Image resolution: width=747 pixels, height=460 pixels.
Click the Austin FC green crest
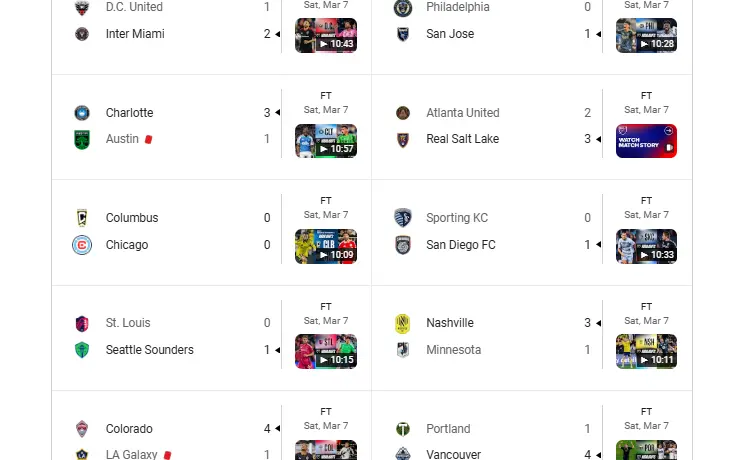(x=82, y=139)
